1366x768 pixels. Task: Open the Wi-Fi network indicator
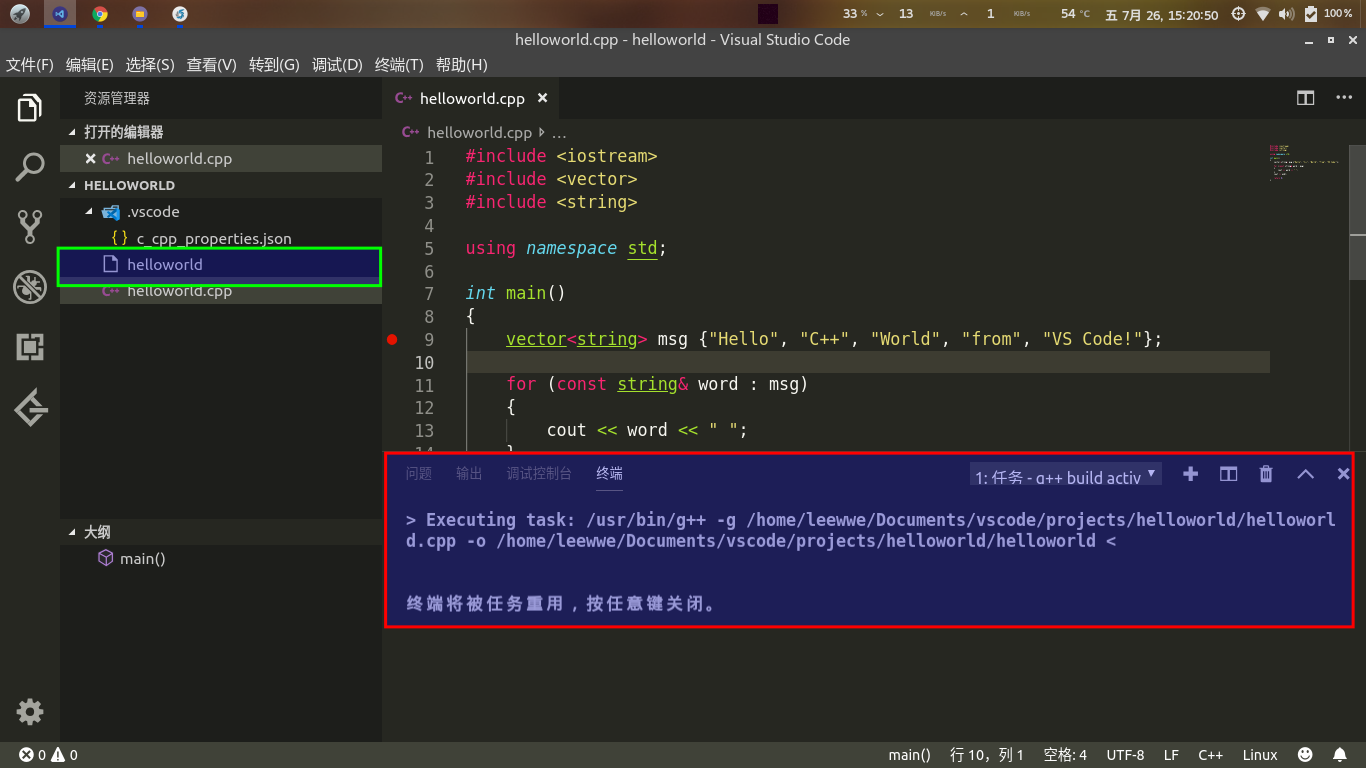(1263, 14)
